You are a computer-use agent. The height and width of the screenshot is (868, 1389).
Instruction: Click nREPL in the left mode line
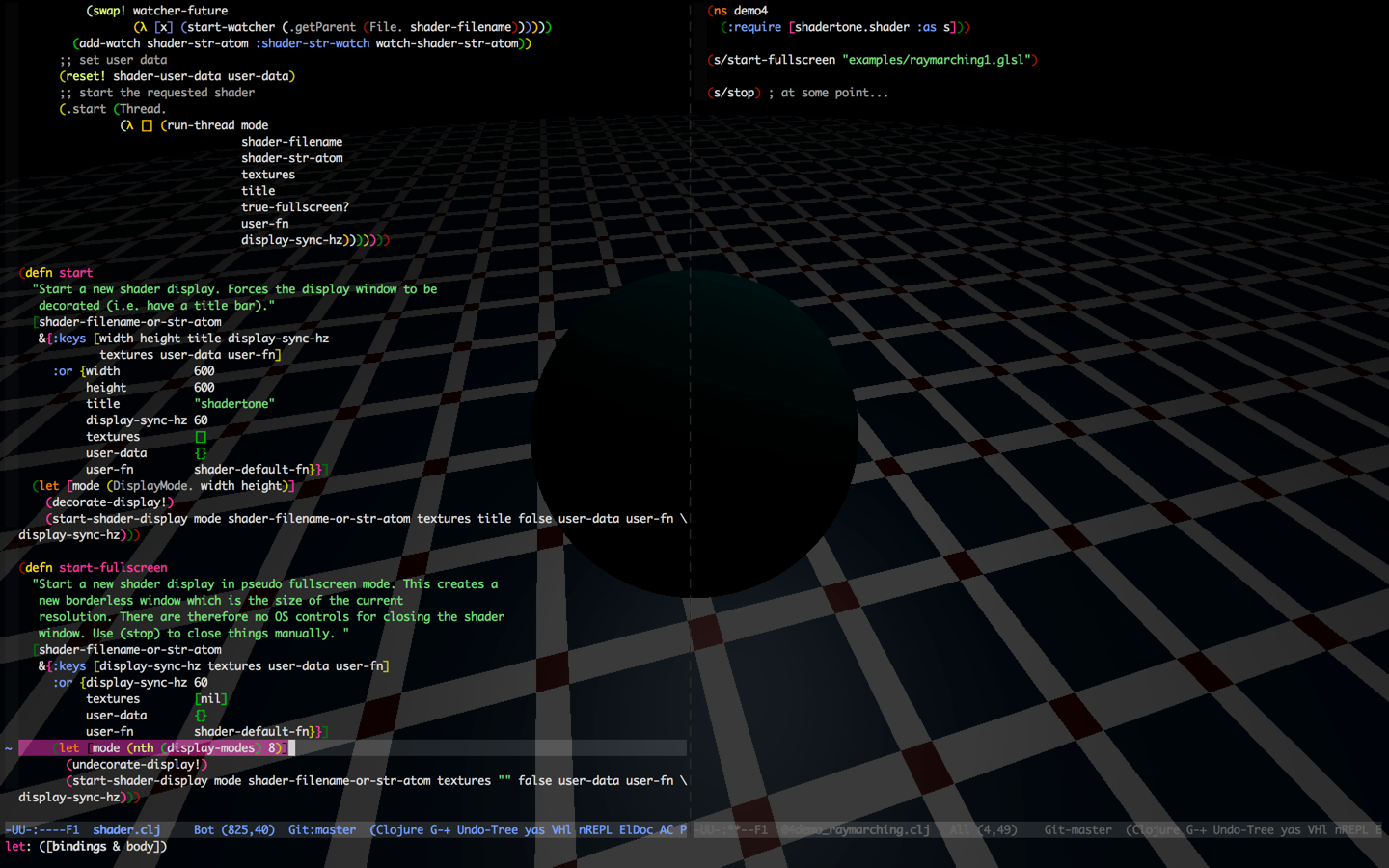point(595,829)
